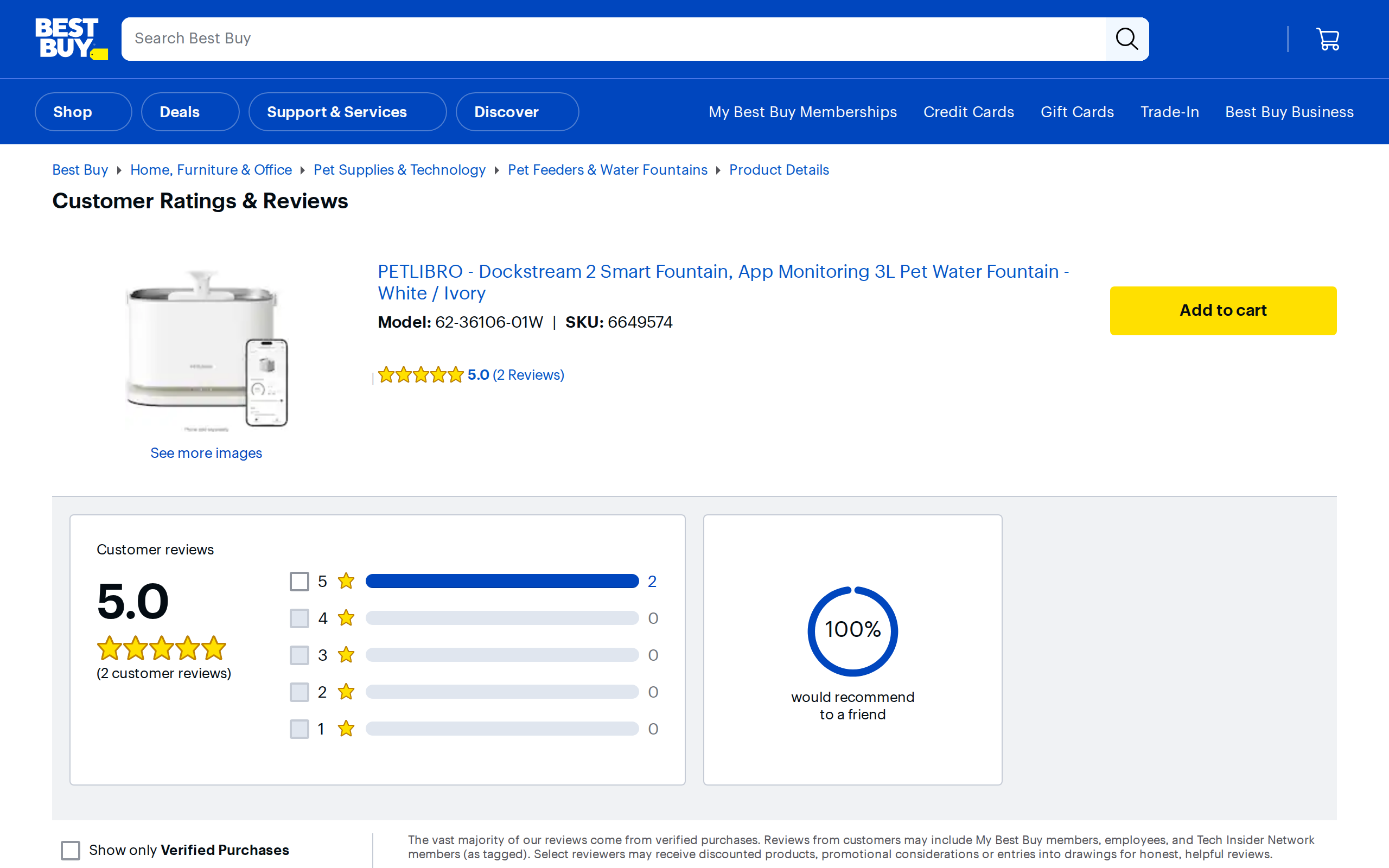
Task: Open the PETLIBRO Dockstream 2 product title link
Action: pos(723,282)
